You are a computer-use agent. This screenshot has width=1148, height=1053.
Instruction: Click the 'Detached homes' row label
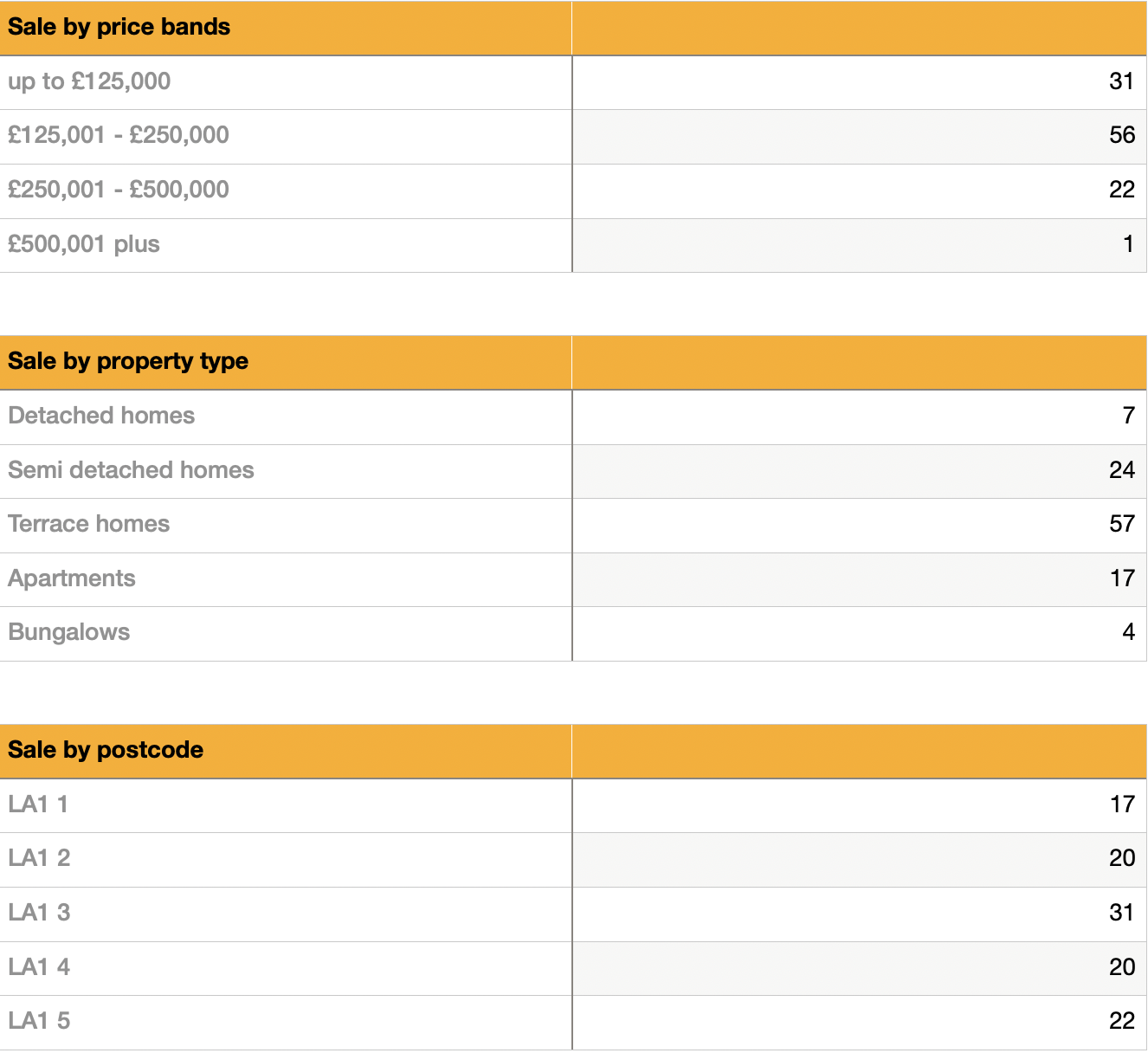101,416
